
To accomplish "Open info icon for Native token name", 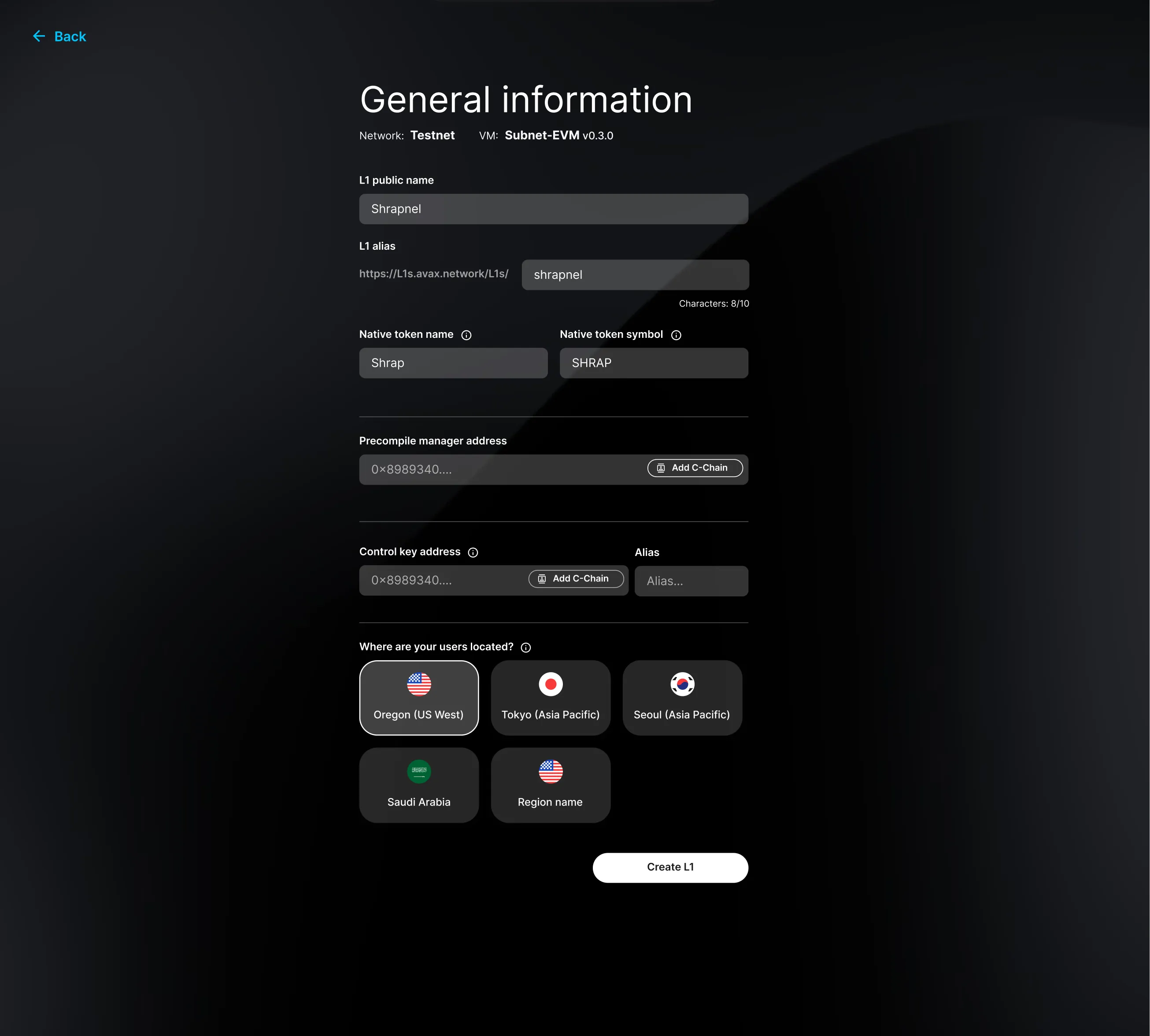I will click(x=466, y=335).
